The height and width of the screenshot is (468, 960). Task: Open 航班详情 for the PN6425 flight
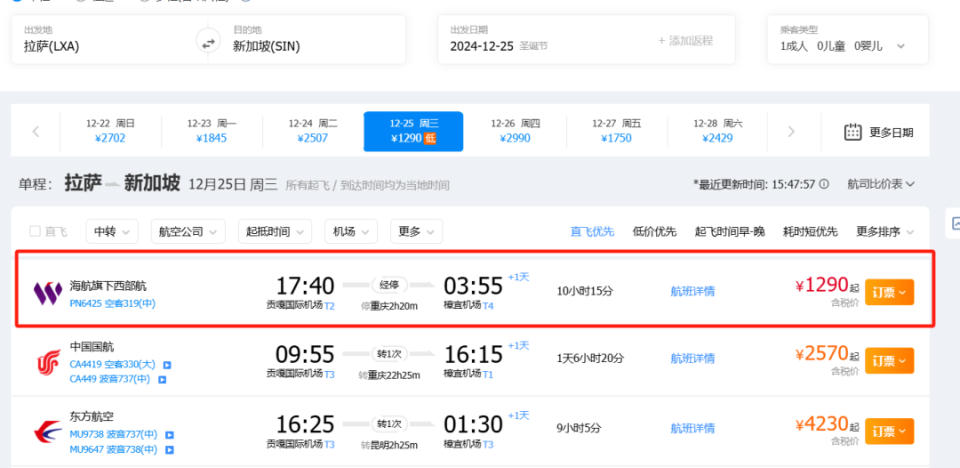(x=692, y=291)
